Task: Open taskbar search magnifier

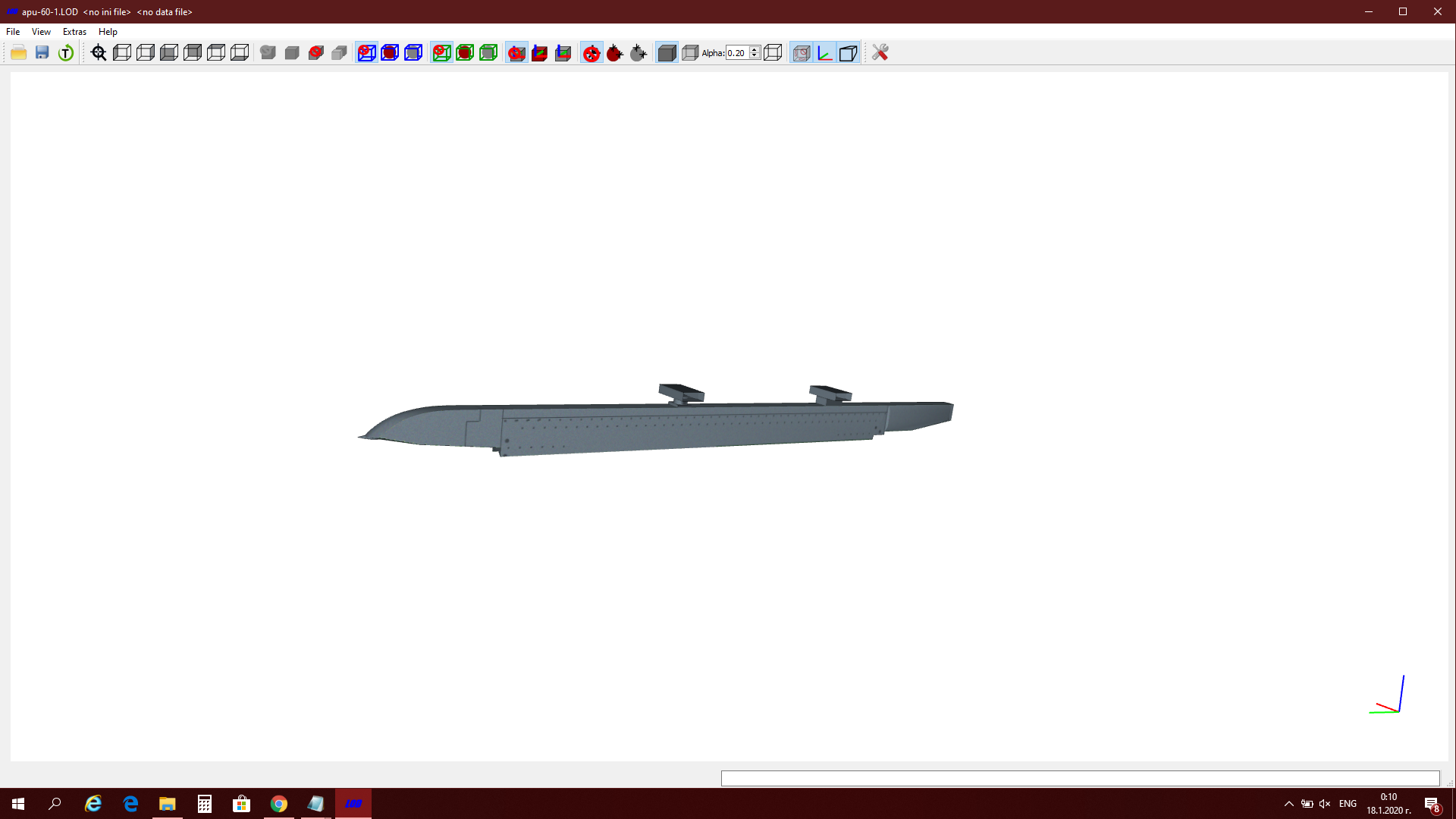Action: pyautogui.click(x=55, y=804)
